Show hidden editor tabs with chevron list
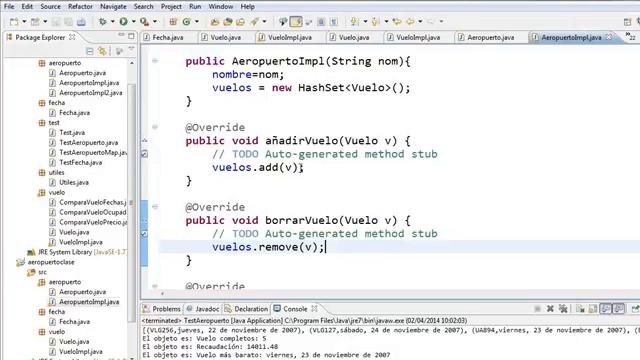The width and height of the screenshot is (640, 360). click(631, 37)
